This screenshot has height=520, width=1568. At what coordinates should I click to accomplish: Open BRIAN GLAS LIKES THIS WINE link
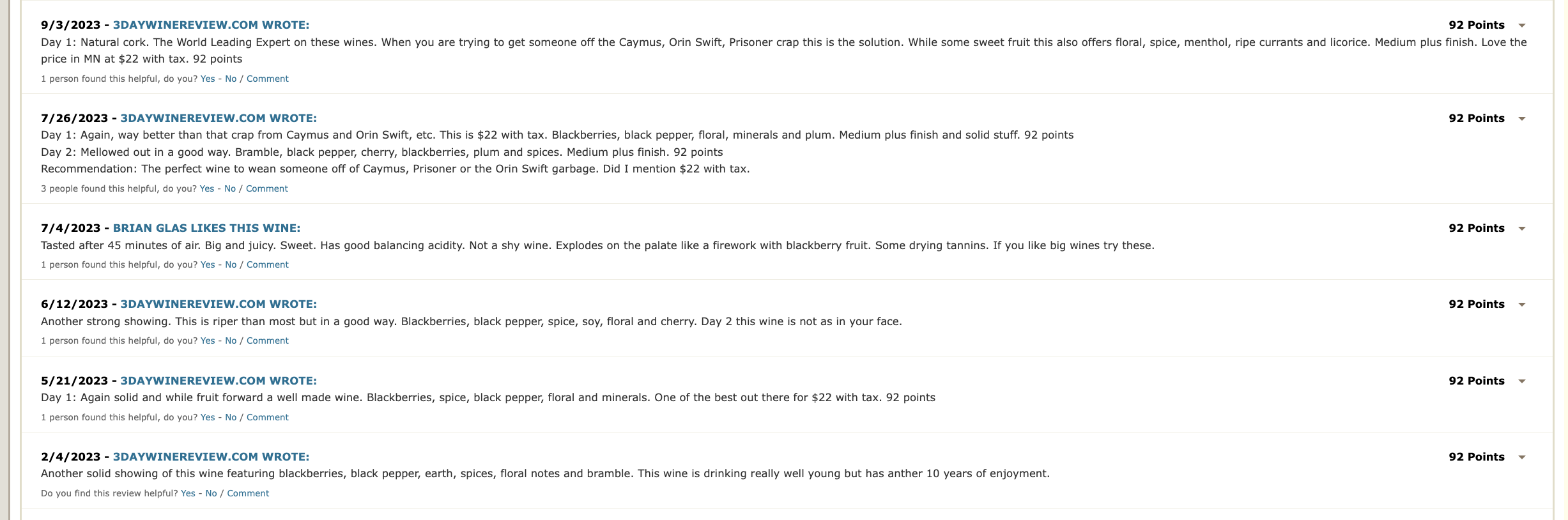tap(206, 228)
